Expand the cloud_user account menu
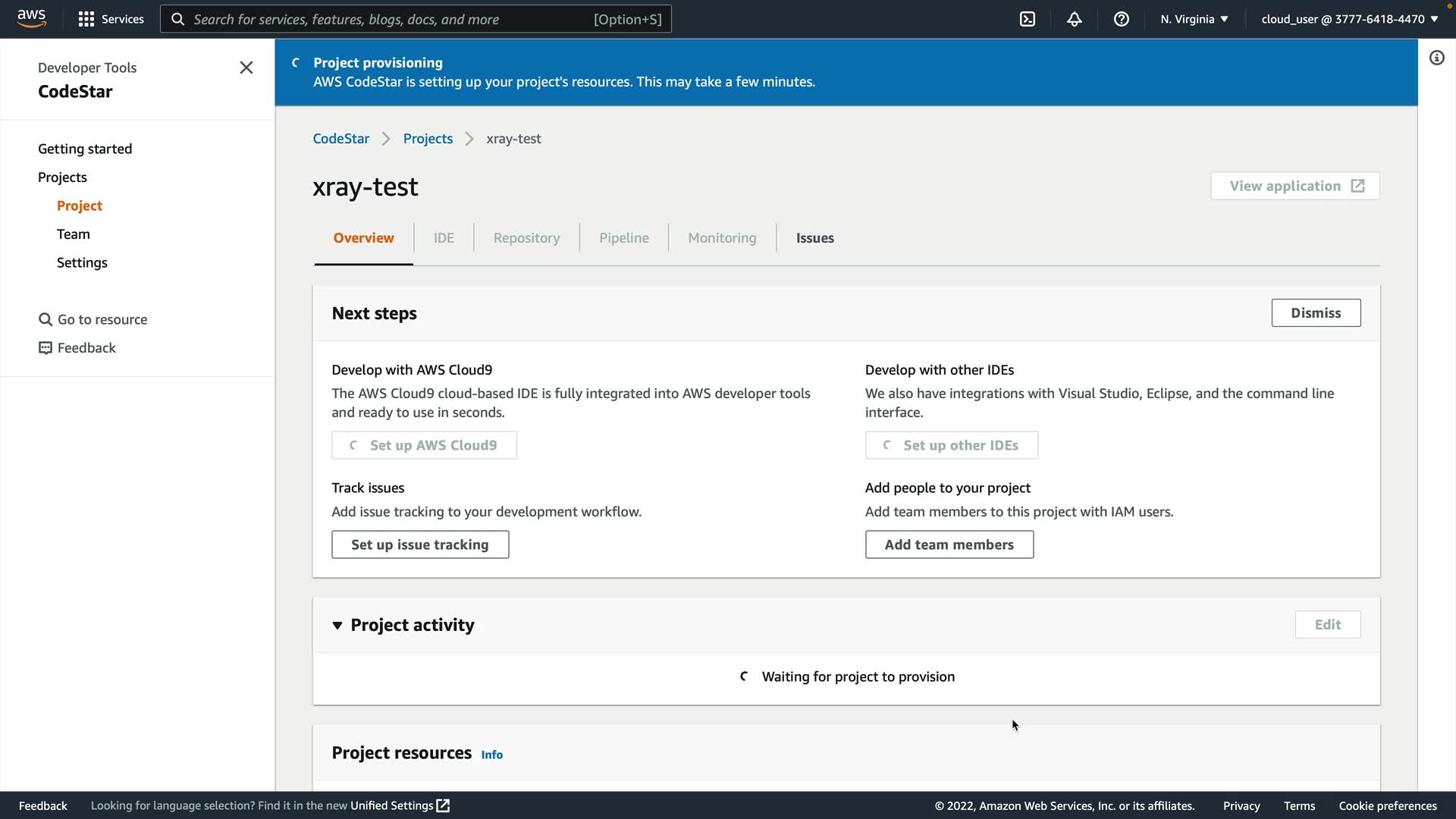The image size is (1456, 819). pos(1349,19)
